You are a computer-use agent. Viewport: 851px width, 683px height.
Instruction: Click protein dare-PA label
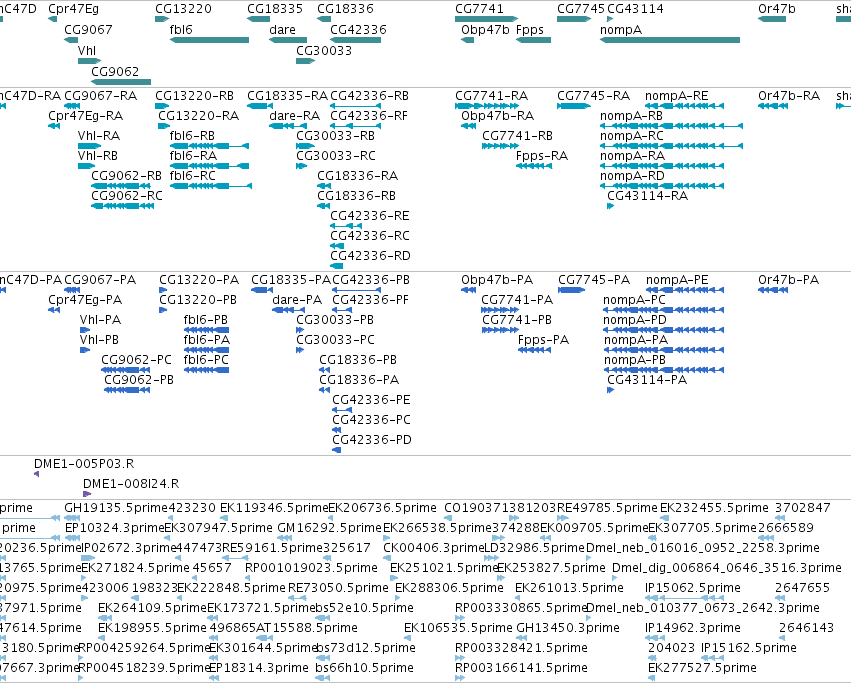[x=297, y=300]
